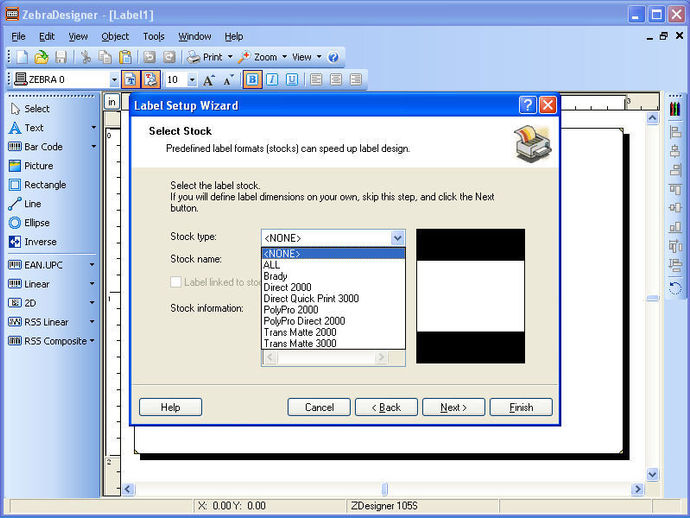This screenshot has width=690, height=518.
Task: Open the ZEBRA 0 font dropdown
Action: coord(114,80)
